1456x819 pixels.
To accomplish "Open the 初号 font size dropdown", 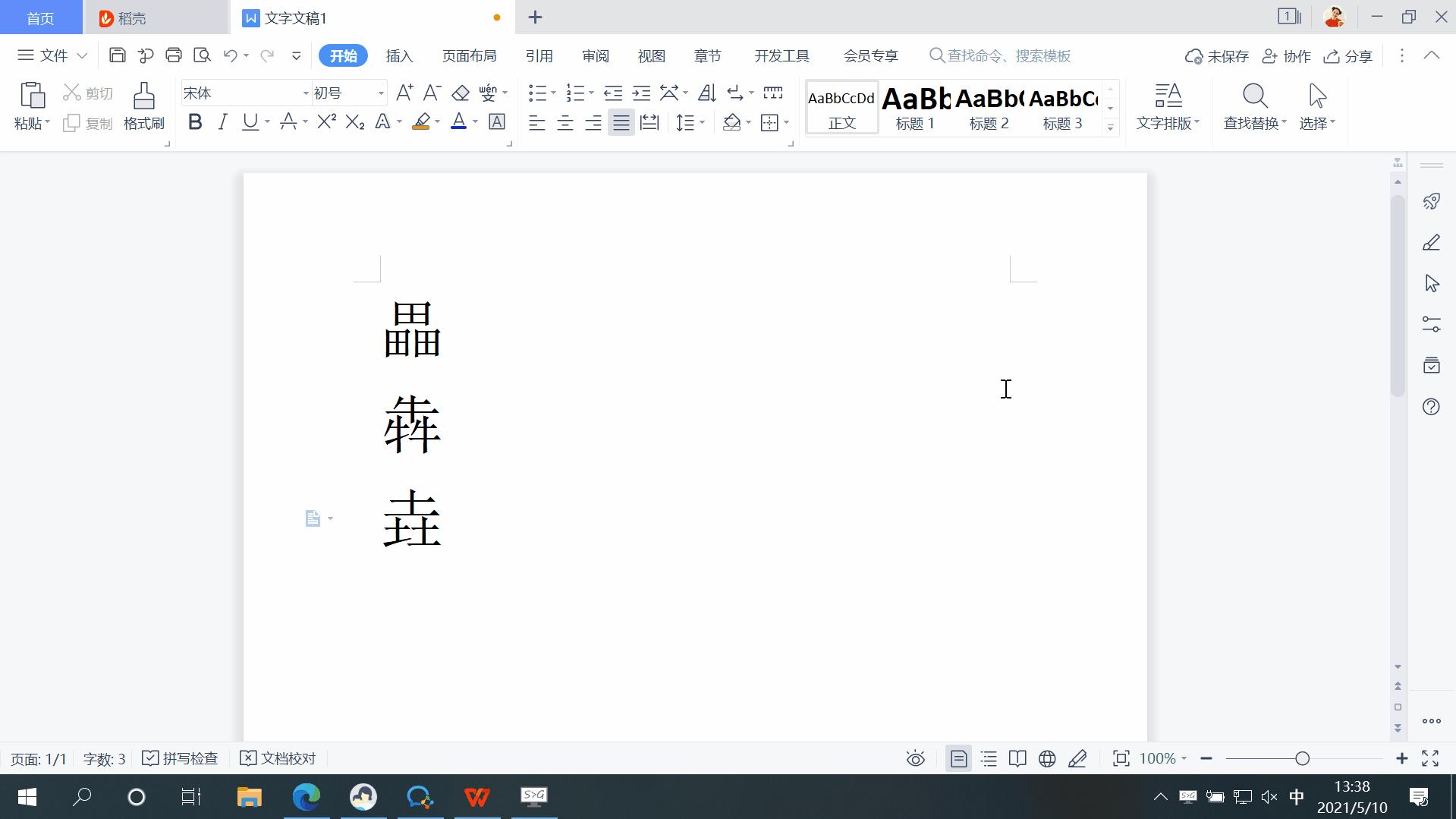I will [381, 93].
